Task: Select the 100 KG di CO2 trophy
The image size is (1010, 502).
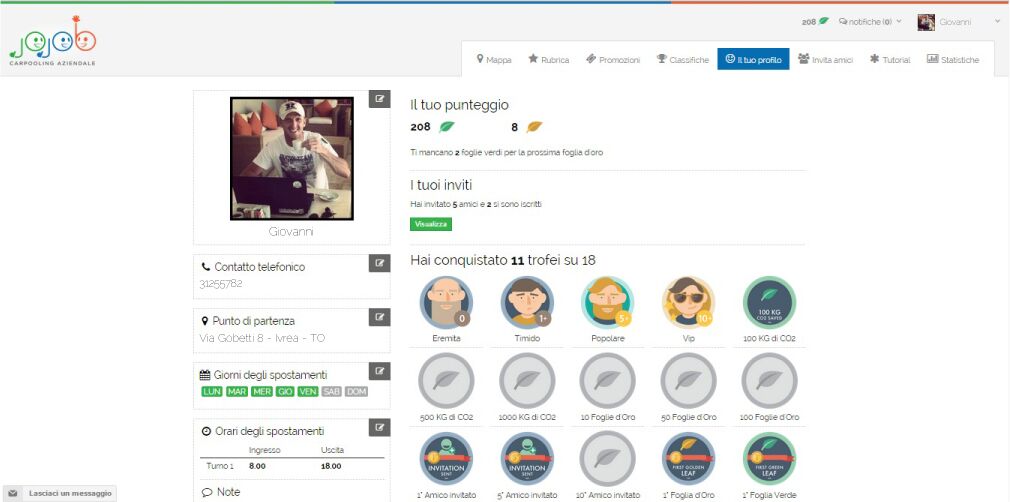Action: click(769, 303)
